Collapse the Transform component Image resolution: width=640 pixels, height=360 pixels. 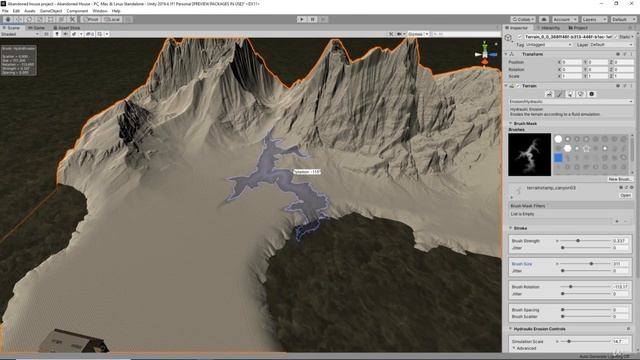[506, 54]
